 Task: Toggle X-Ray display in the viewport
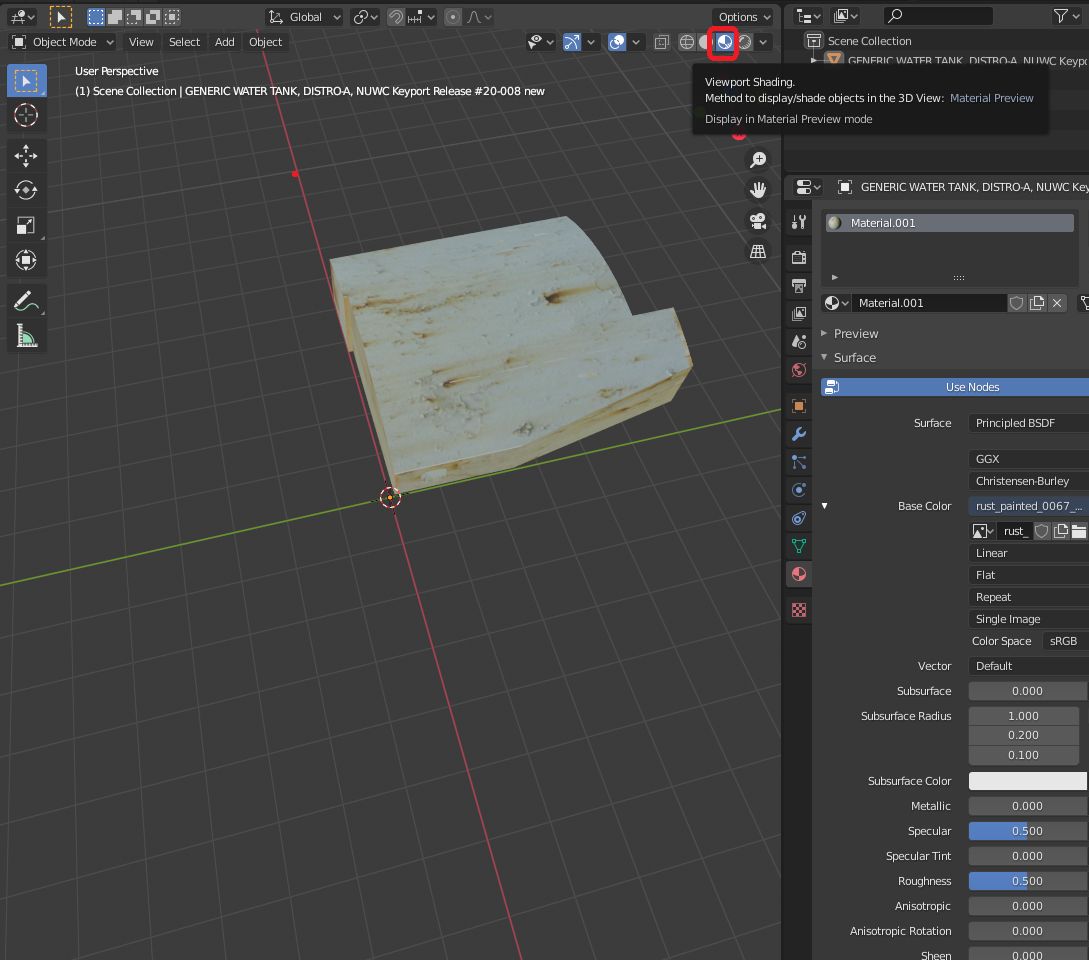(x=661, y=42)
